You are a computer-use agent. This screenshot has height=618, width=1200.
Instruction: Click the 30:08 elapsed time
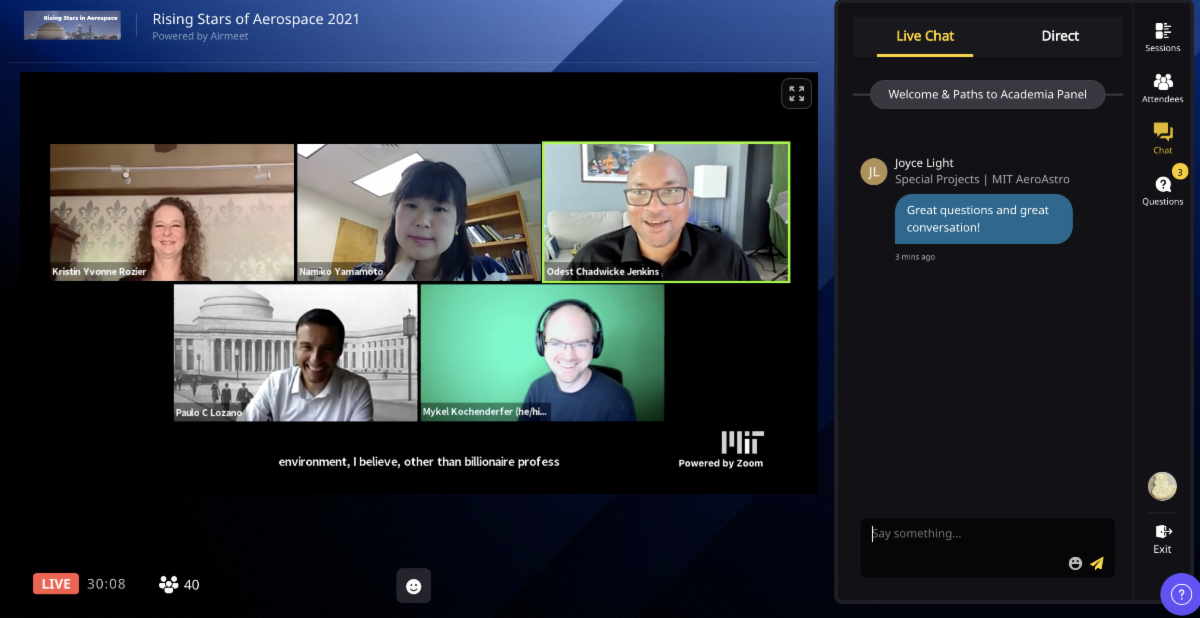click(106, 584)
